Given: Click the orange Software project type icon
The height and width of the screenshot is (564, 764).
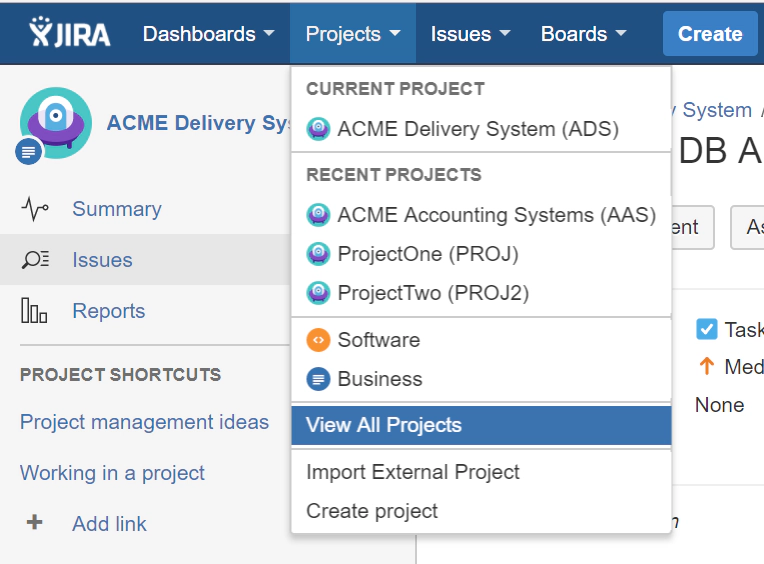Looking at the screenshot, I should pos(318,340).
